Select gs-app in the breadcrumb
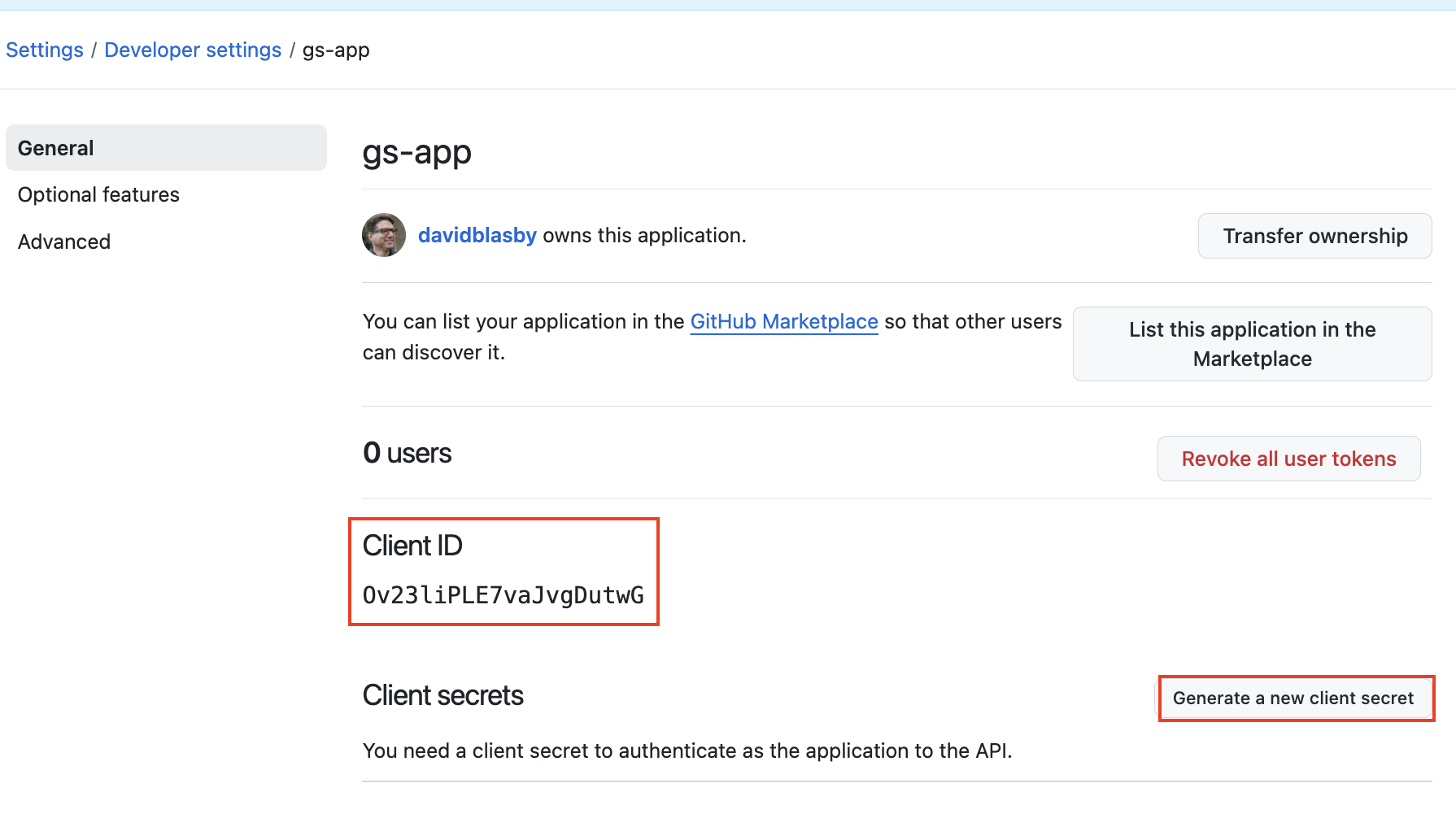Screen dimensions: 1456x818 coord(336,50)
